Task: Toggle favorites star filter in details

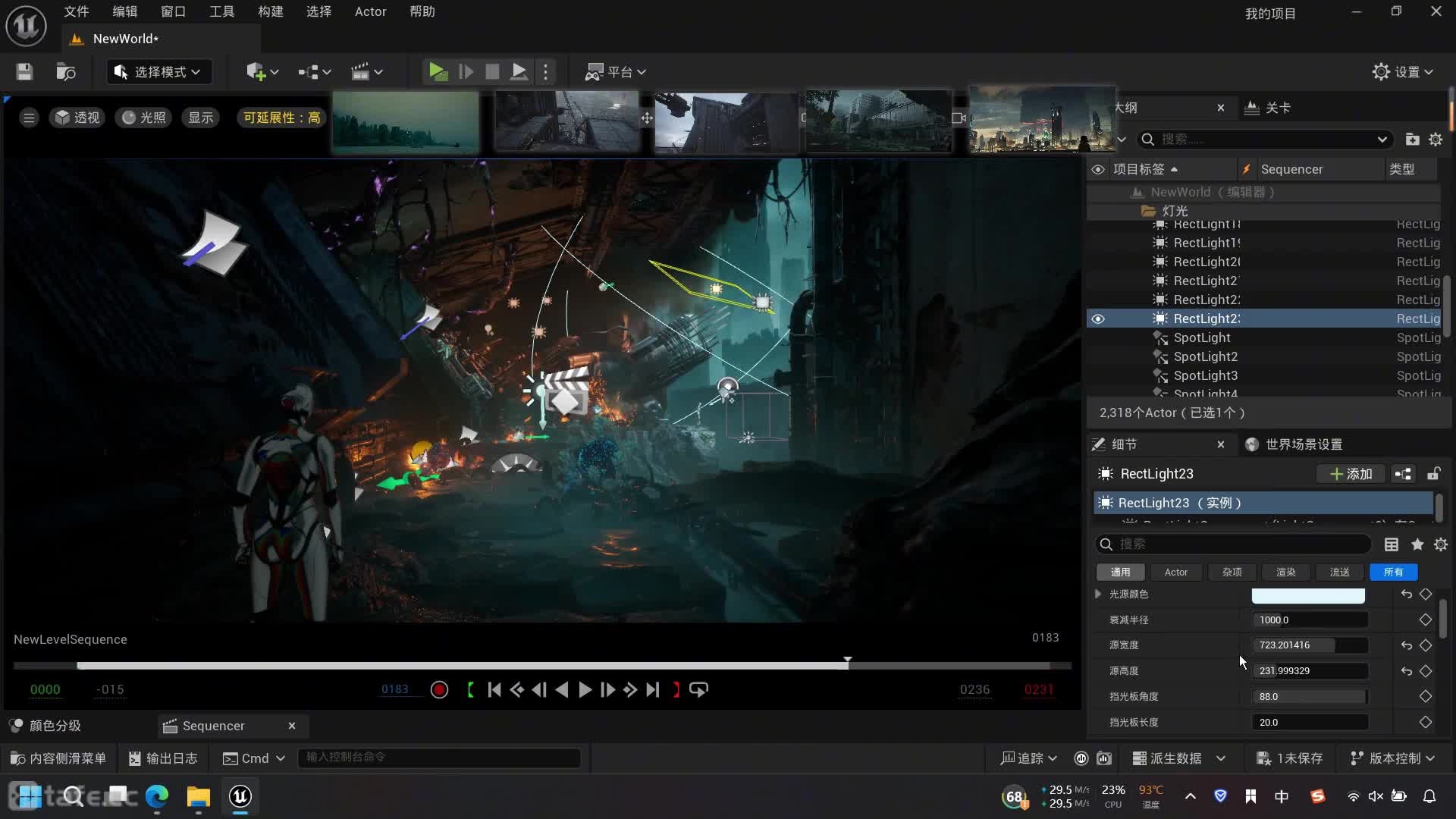Action: (1417, 544)
